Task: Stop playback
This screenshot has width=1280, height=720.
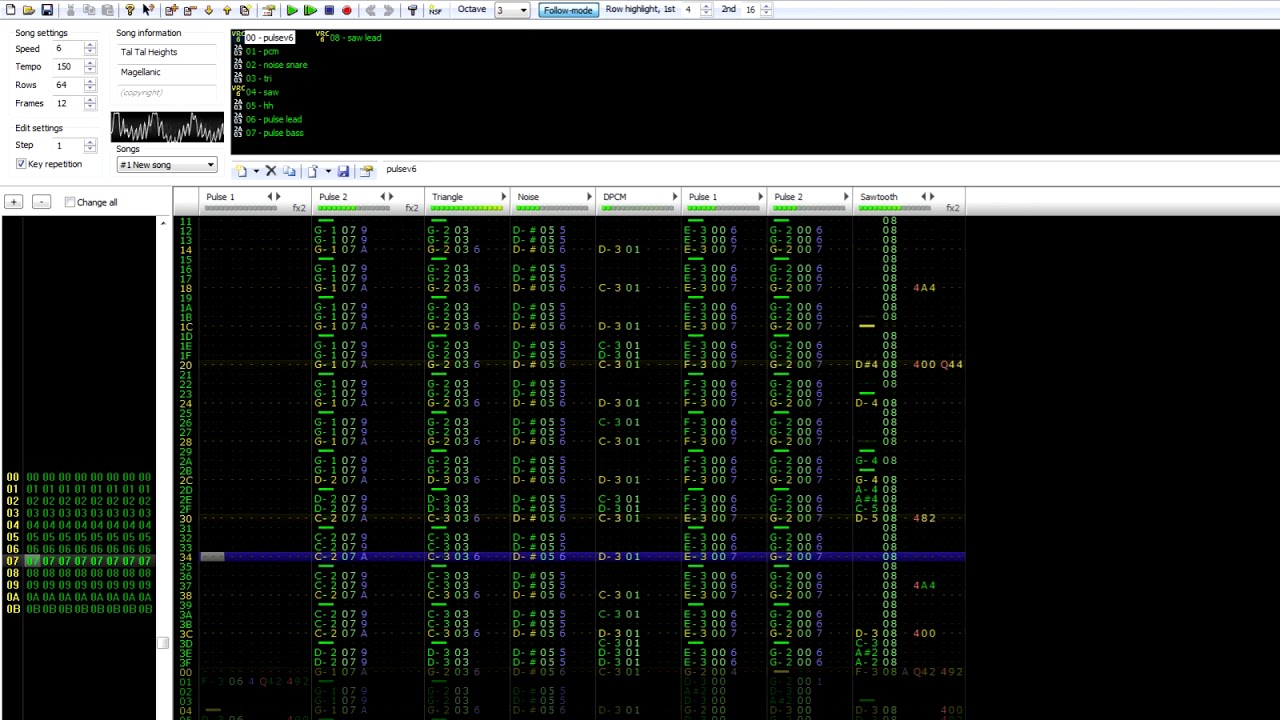Action: [x=329, y=10]
